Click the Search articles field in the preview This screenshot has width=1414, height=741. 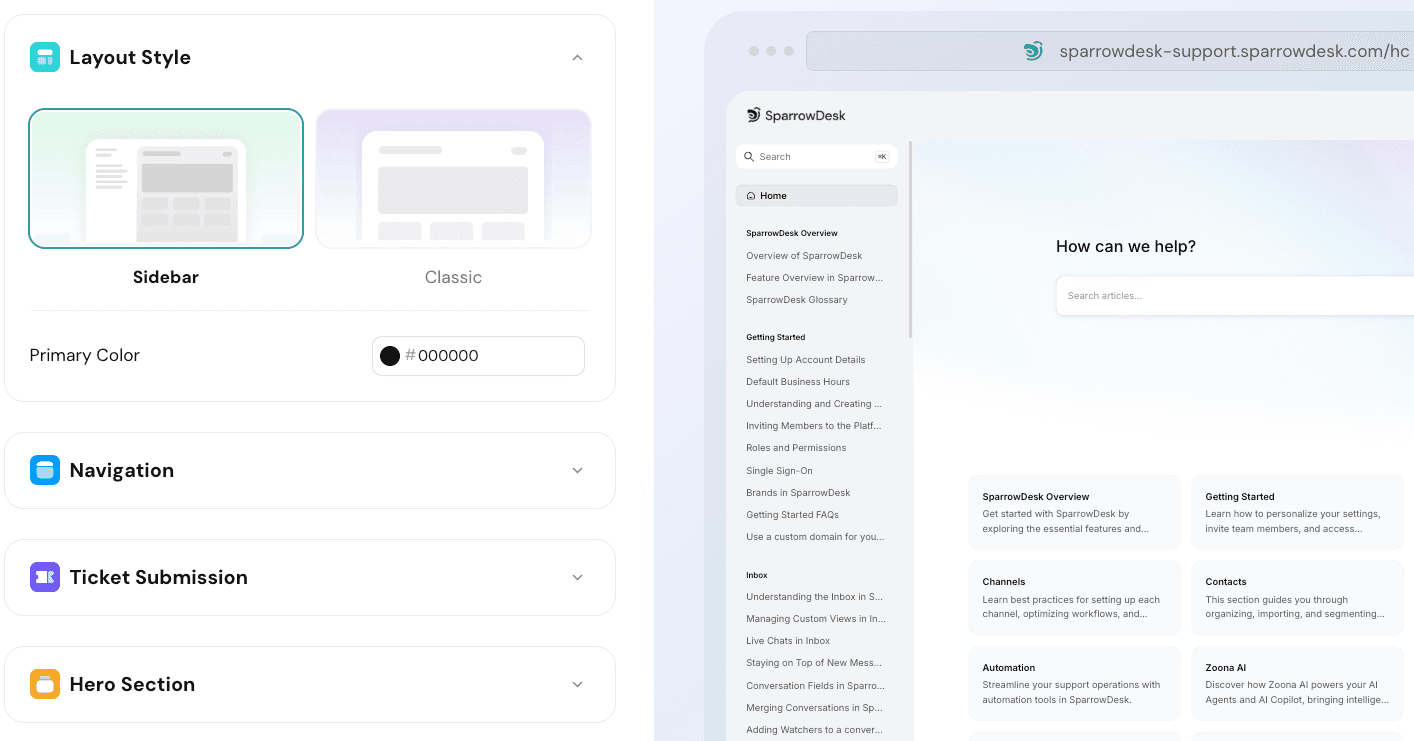[x=1235, y=296]
